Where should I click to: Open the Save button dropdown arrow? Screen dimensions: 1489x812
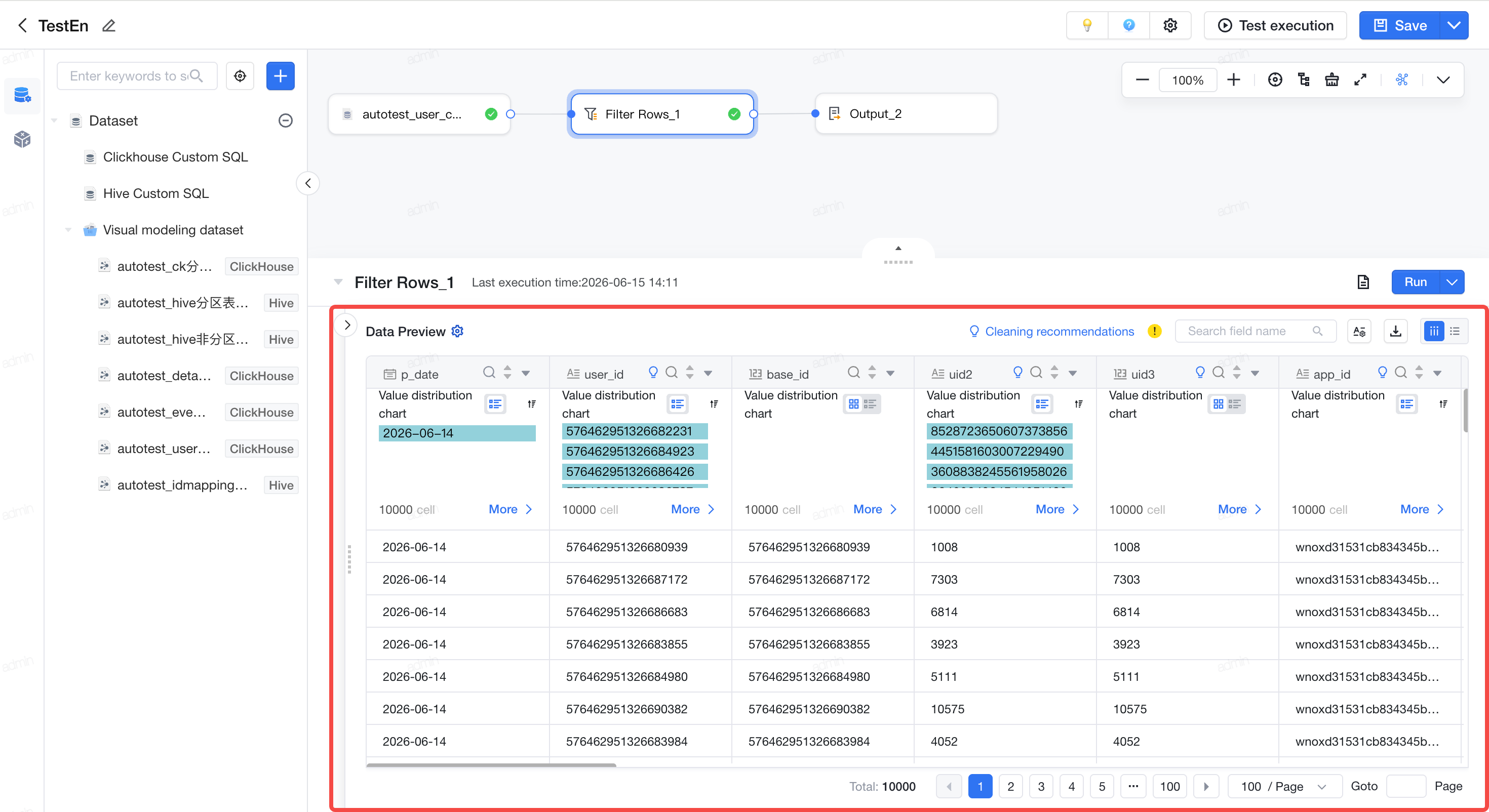point(1454,25)
